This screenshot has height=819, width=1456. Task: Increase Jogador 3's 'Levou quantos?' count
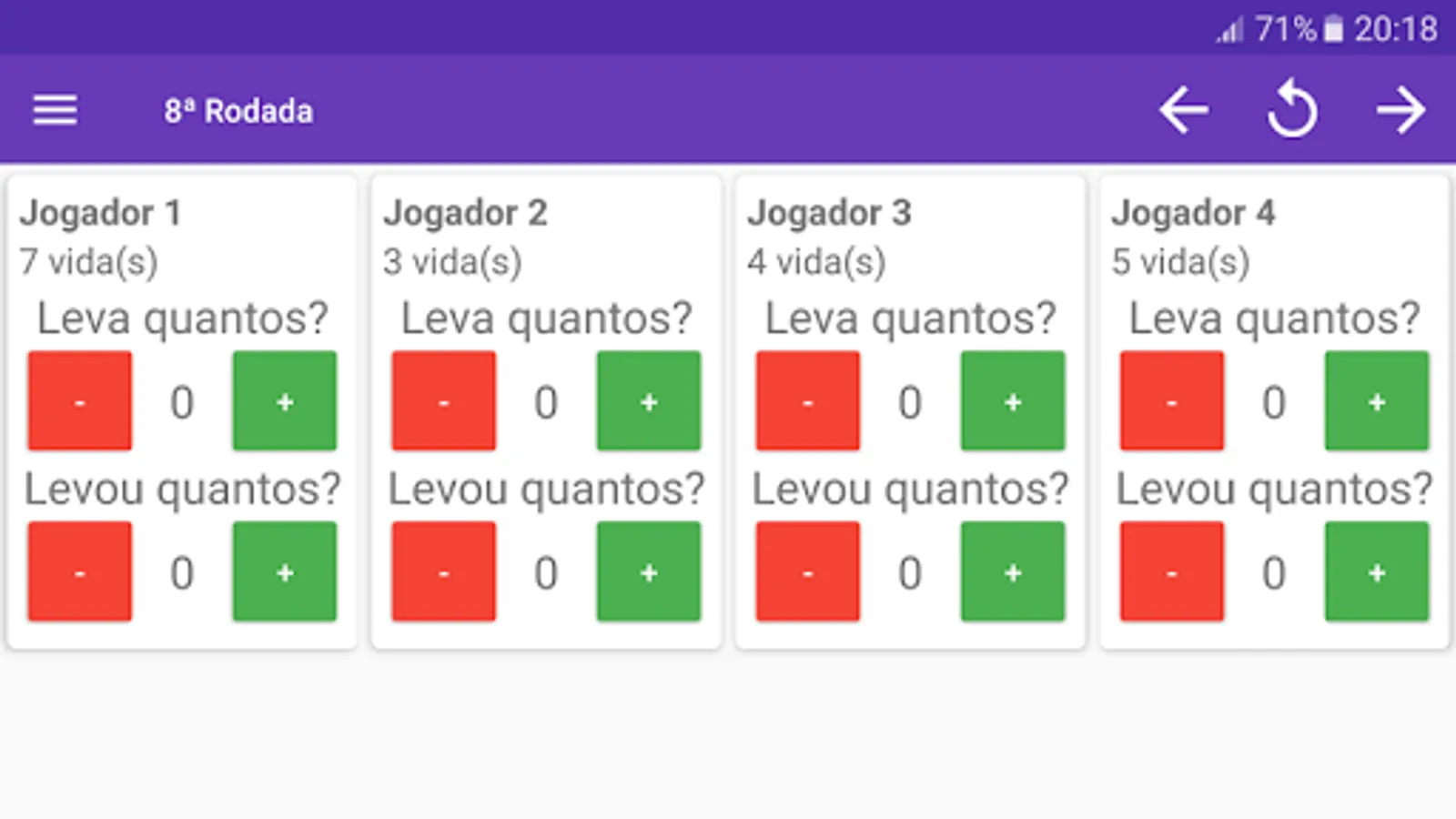pos(1013,572)
